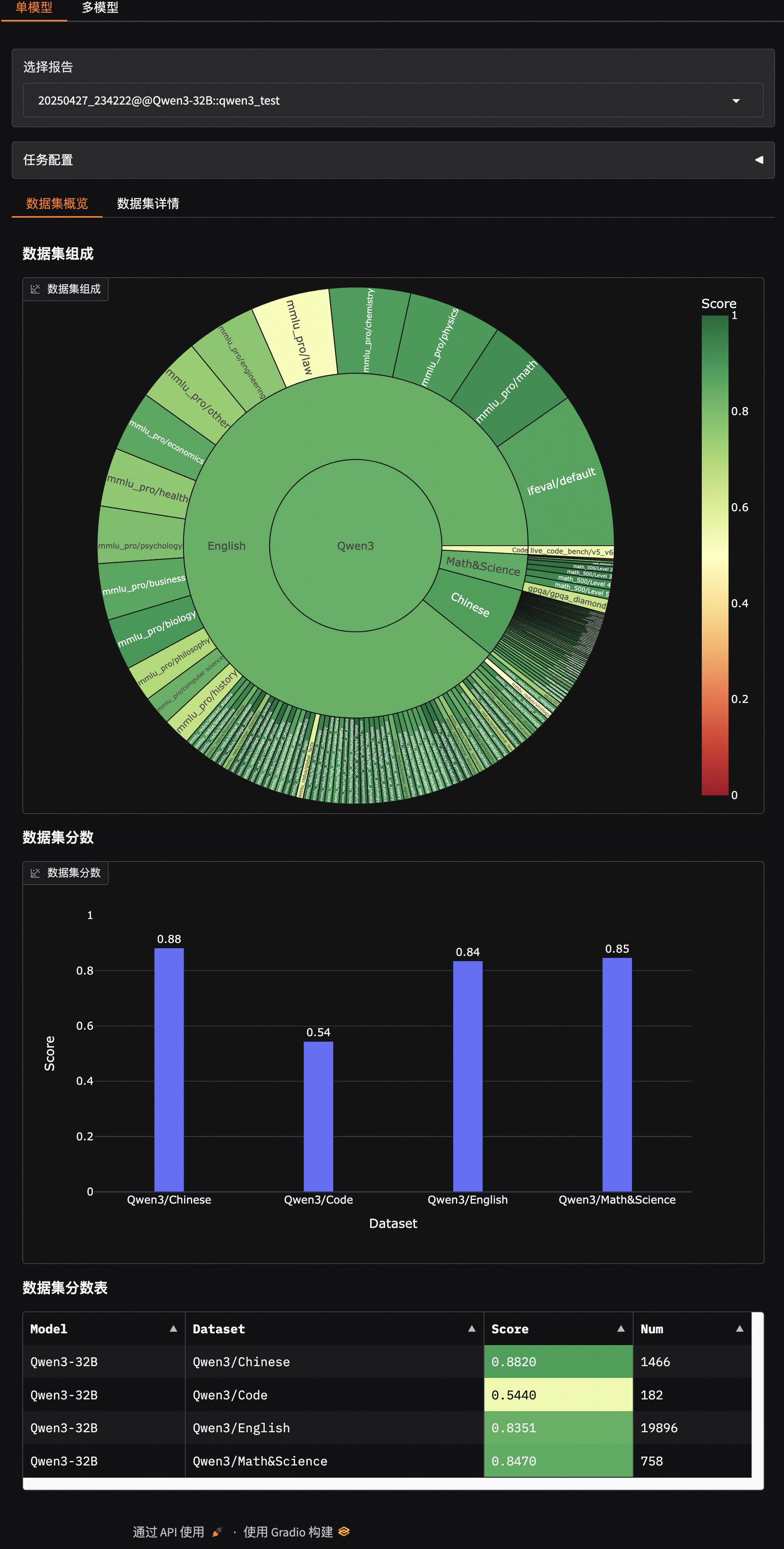Click the chart icon on 数据集分数 label
The height and width of the screenshot is (1549, 784).
coord(36,872)
